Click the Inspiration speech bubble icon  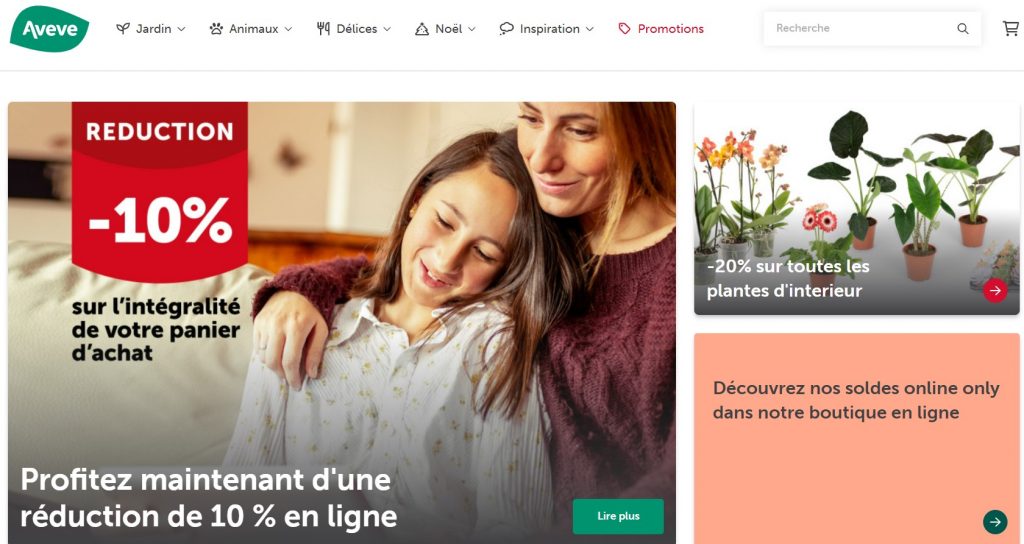(507, 29)
